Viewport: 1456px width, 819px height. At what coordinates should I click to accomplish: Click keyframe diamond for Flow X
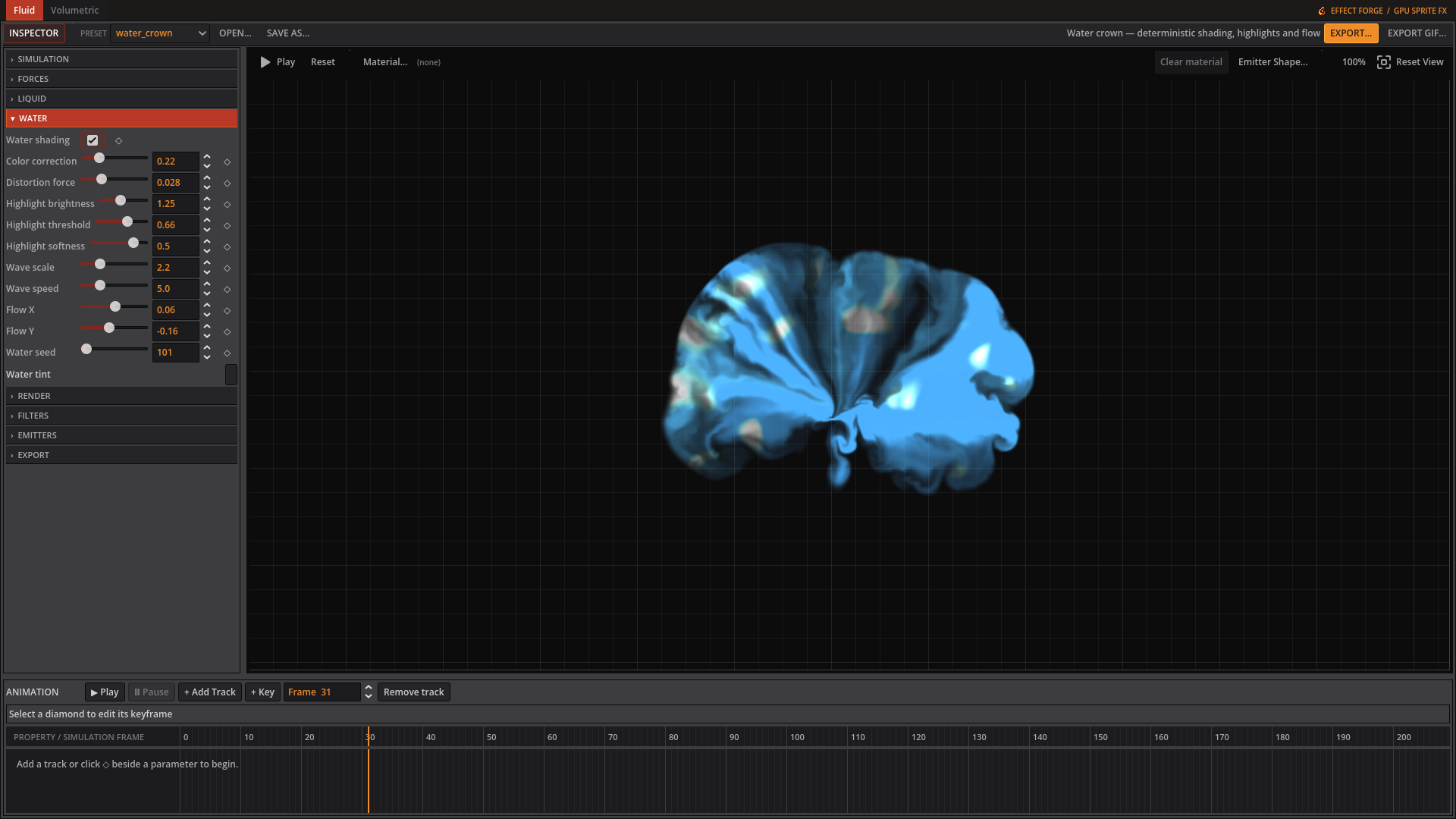point(227,311)
